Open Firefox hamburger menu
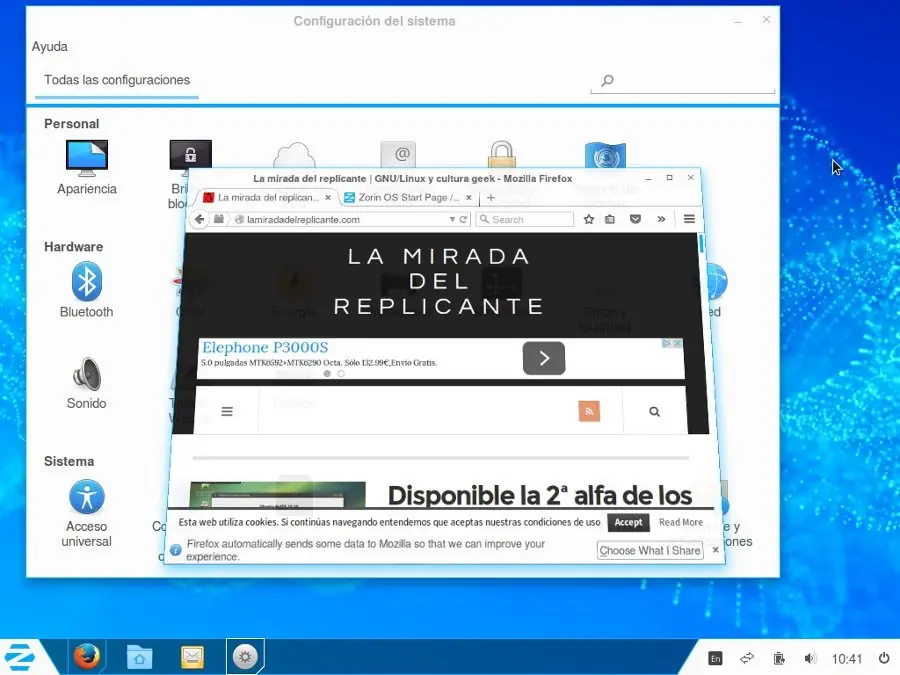900x675 pixels. [689, 219]
